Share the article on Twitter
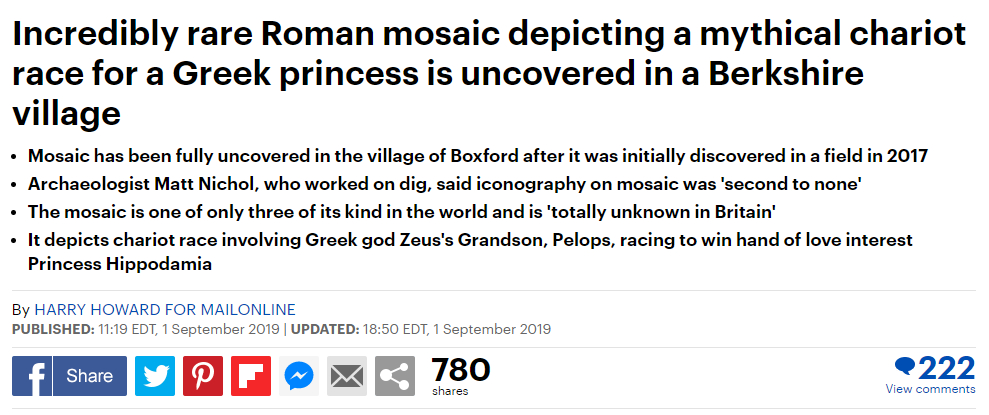The height and width of the screenshot is (415, 989). click(155, 377)
